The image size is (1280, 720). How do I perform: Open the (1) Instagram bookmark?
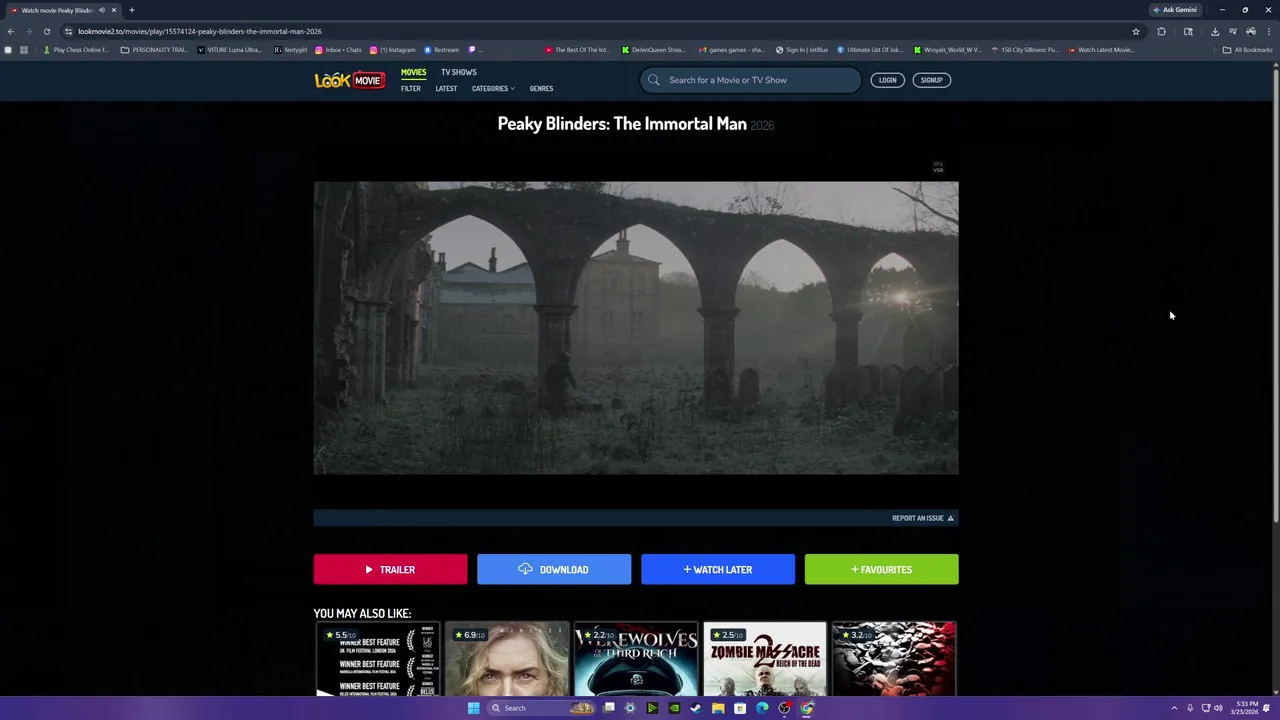[x=393, y=50]
